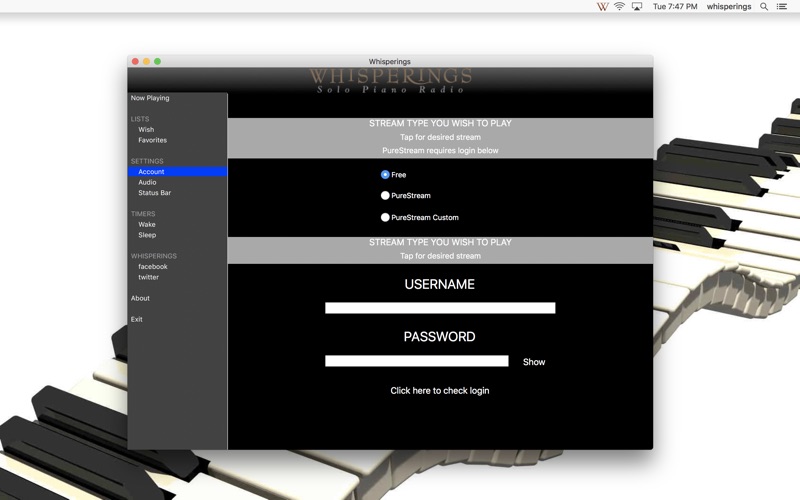
Task: Minimize the Whisperings window with yellow button
Action: pos(146,61)
